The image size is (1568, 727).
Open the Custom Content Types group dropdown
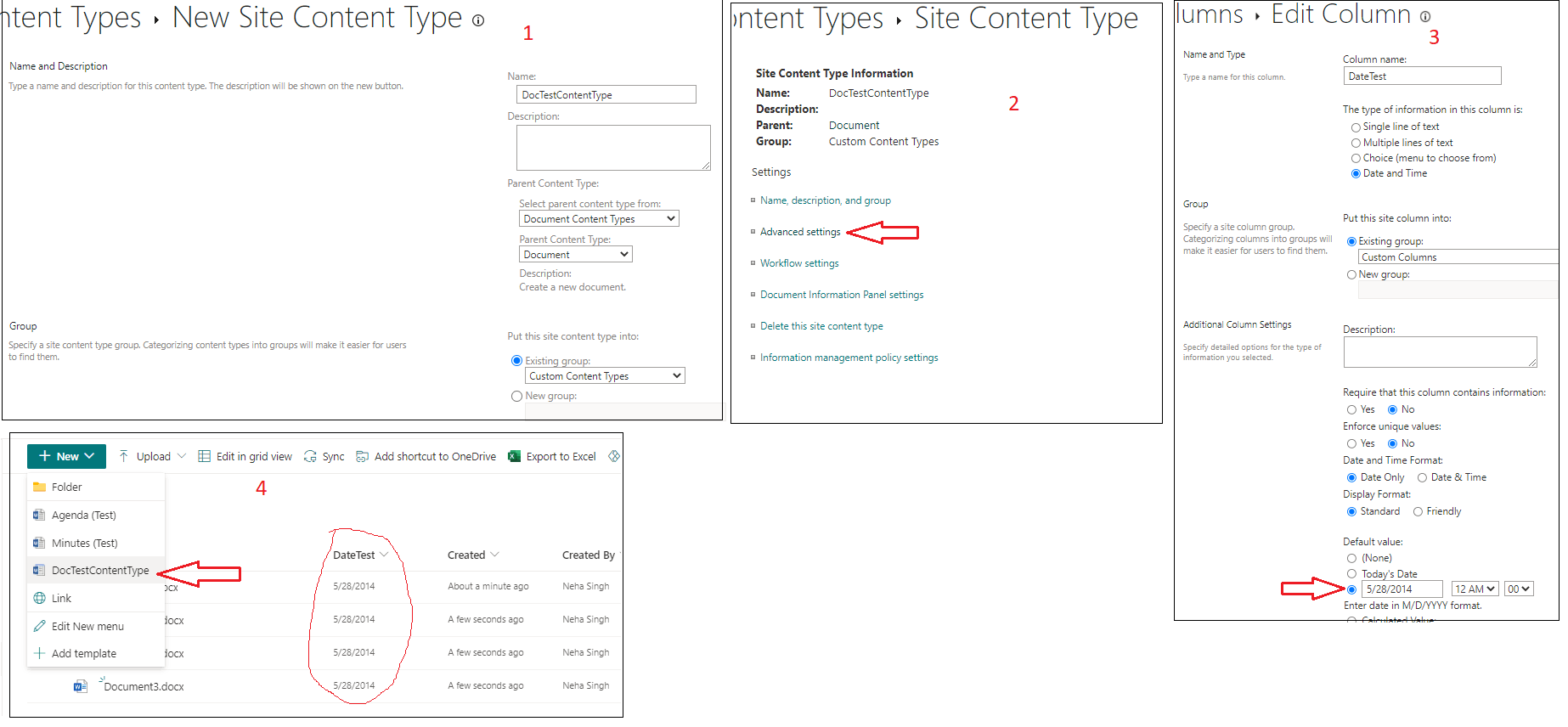pyautogui.click(x=605, y=376)
